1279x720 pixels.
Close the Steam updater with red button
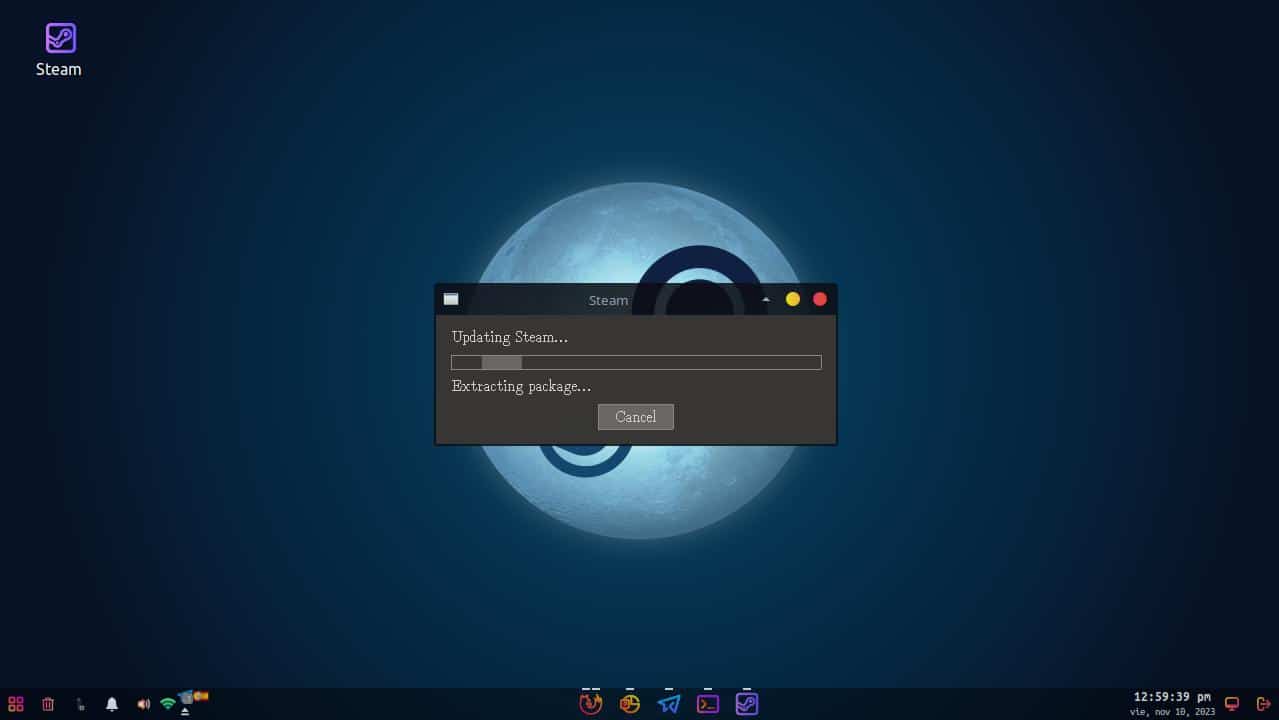point(820,299)
